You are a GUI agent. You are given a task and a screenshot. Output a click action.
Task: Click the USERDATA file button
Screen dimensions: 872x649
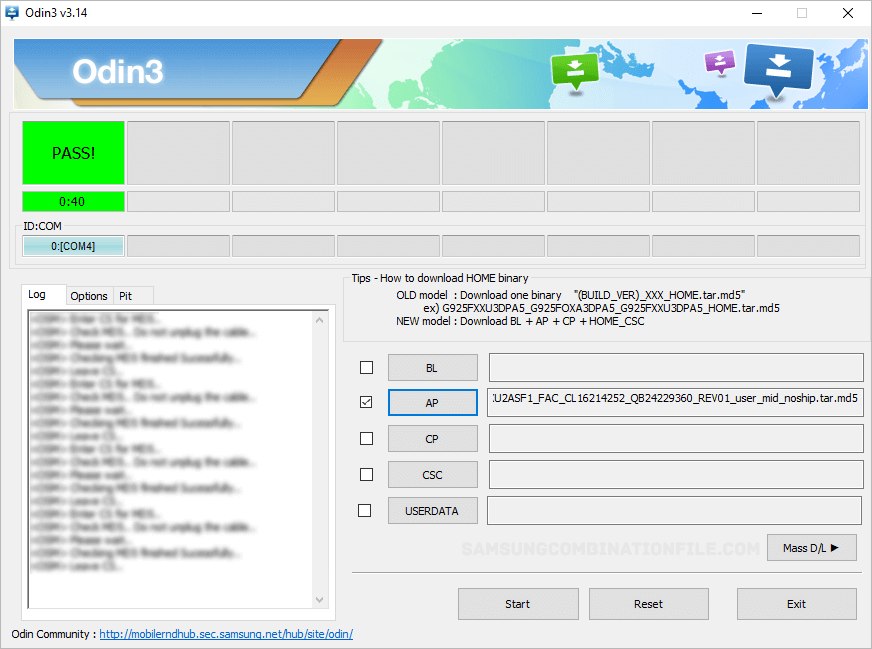(x=433, y=511)
